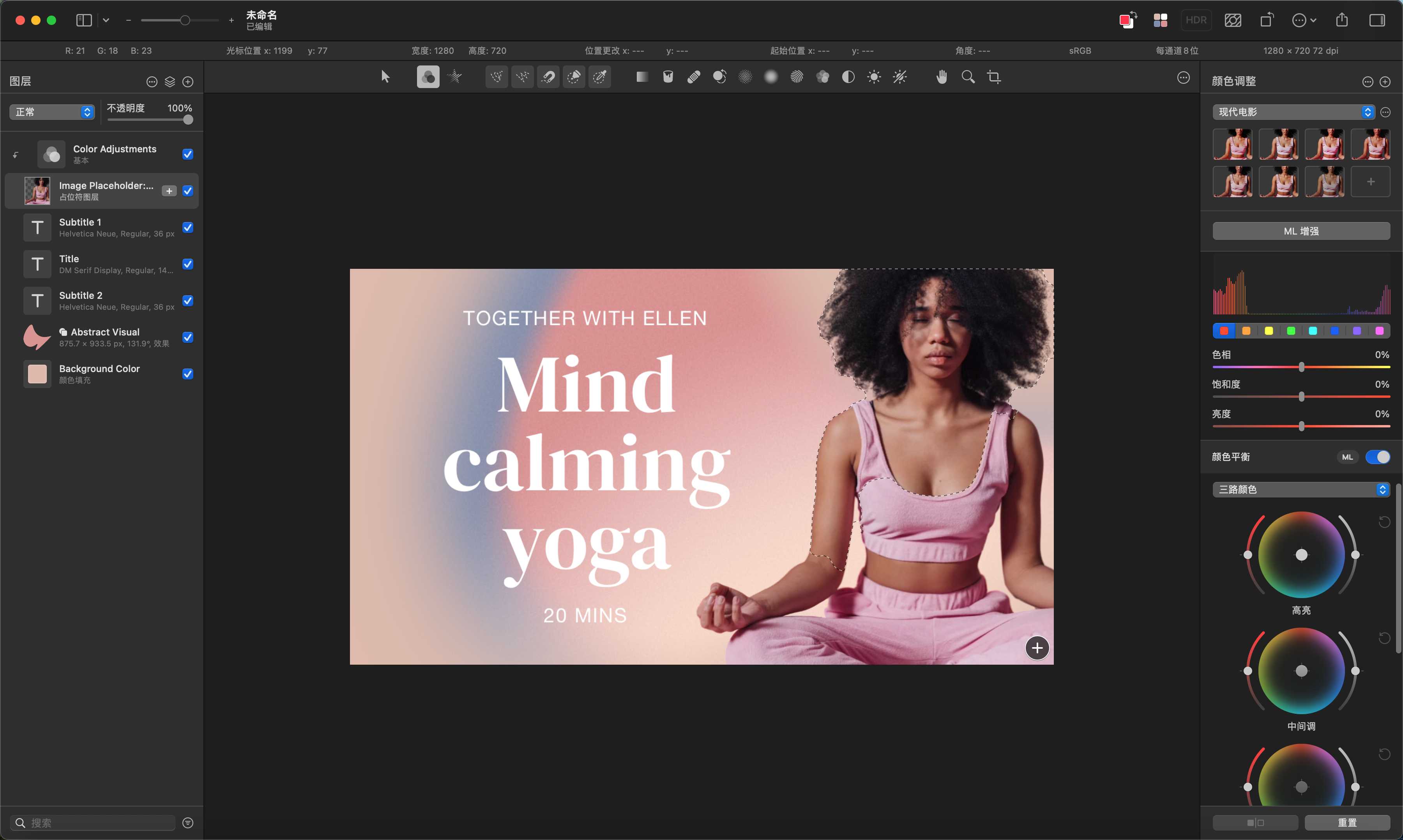Screen dimensions: 1403x840
Task: Toggle the ML button beside Color Balance
Action: tap(1347, 457)
